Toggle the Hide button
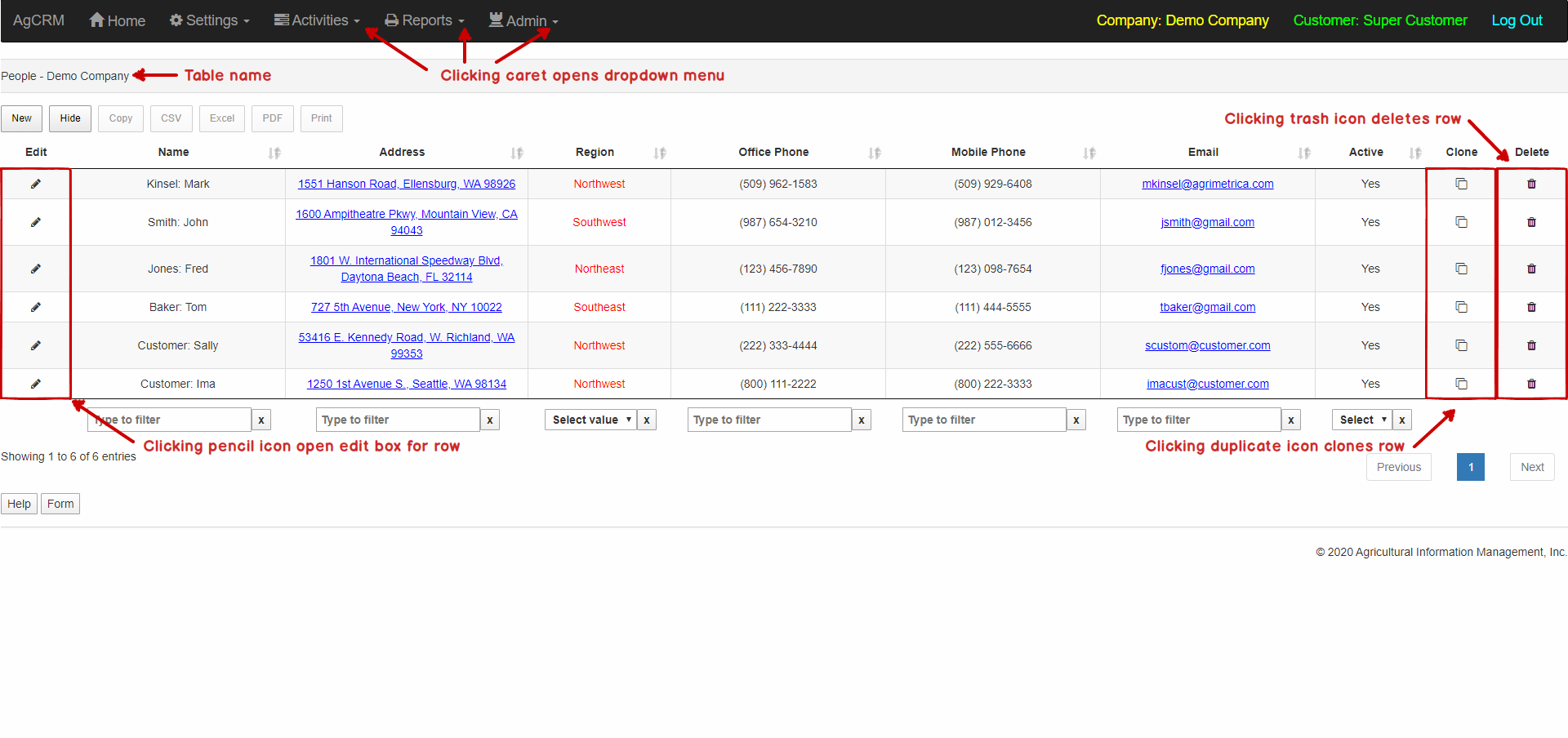Screen dimensions: 1568x738 [70, 118]
